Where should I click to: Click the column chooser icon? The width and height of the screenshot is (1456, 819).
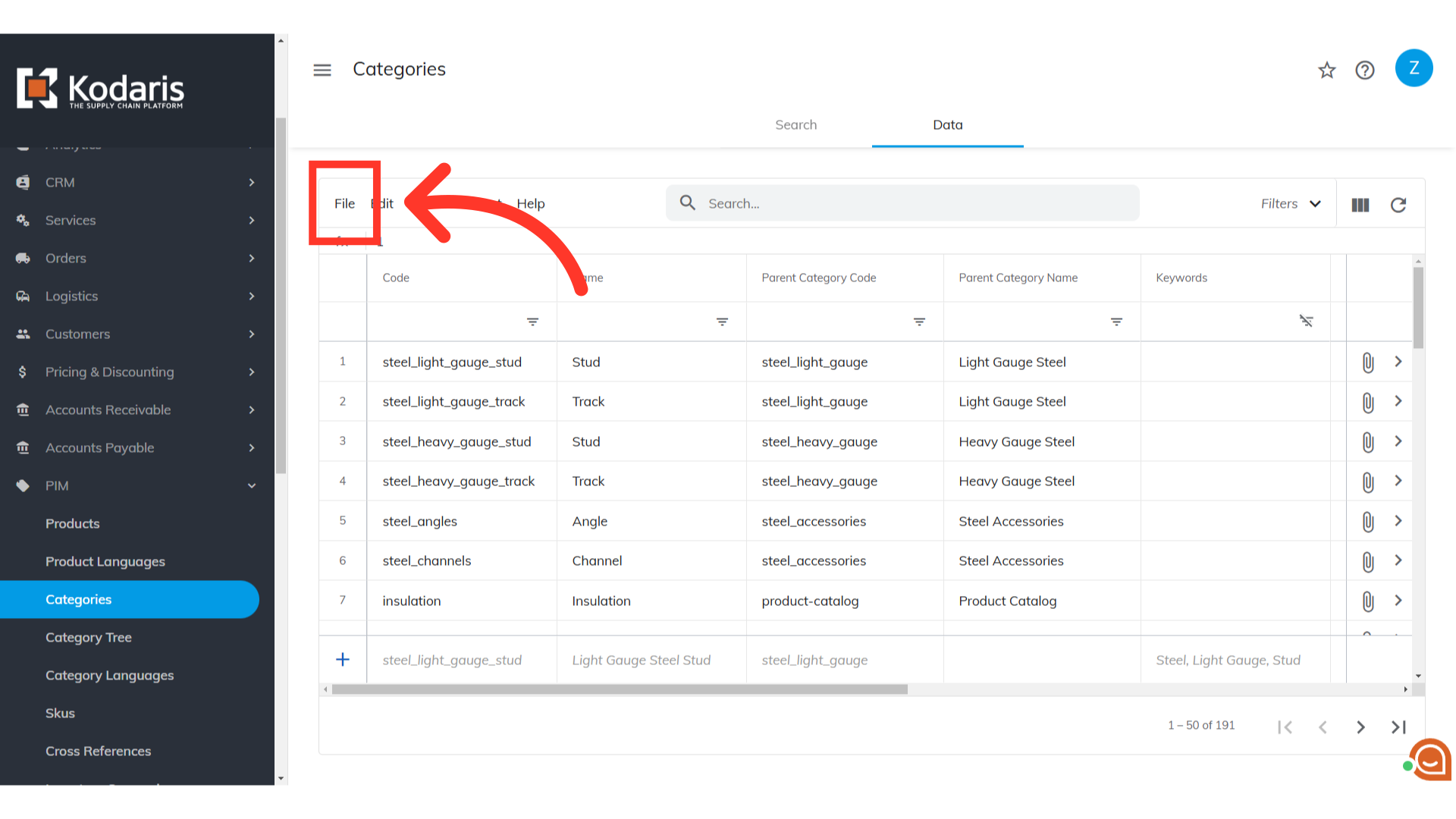[1360, 205]
